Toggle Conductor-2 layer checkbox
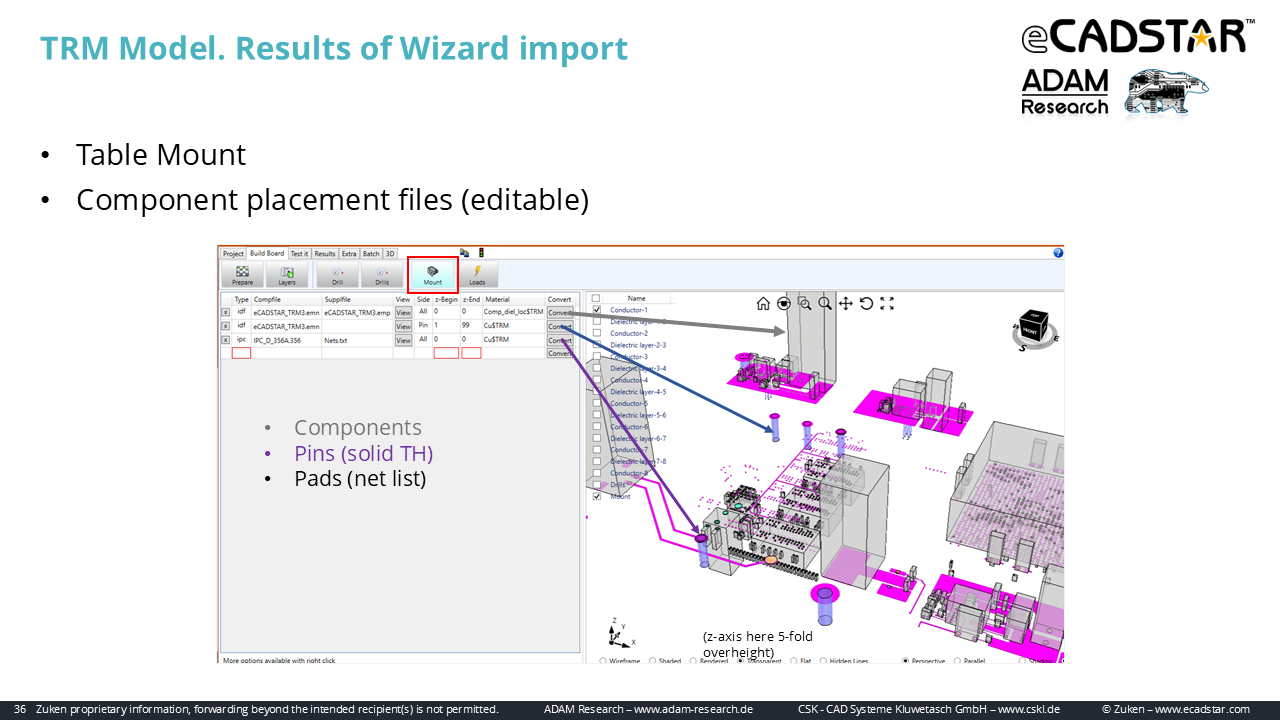 pos(597,333)
